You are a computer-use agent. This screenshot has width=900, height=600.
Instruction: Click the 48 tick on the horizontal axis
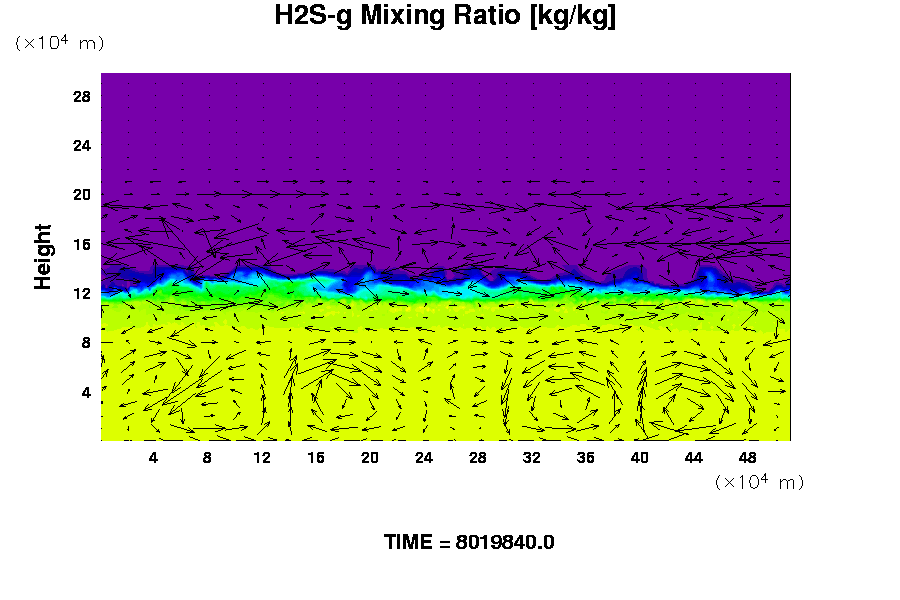click(747, 457)
